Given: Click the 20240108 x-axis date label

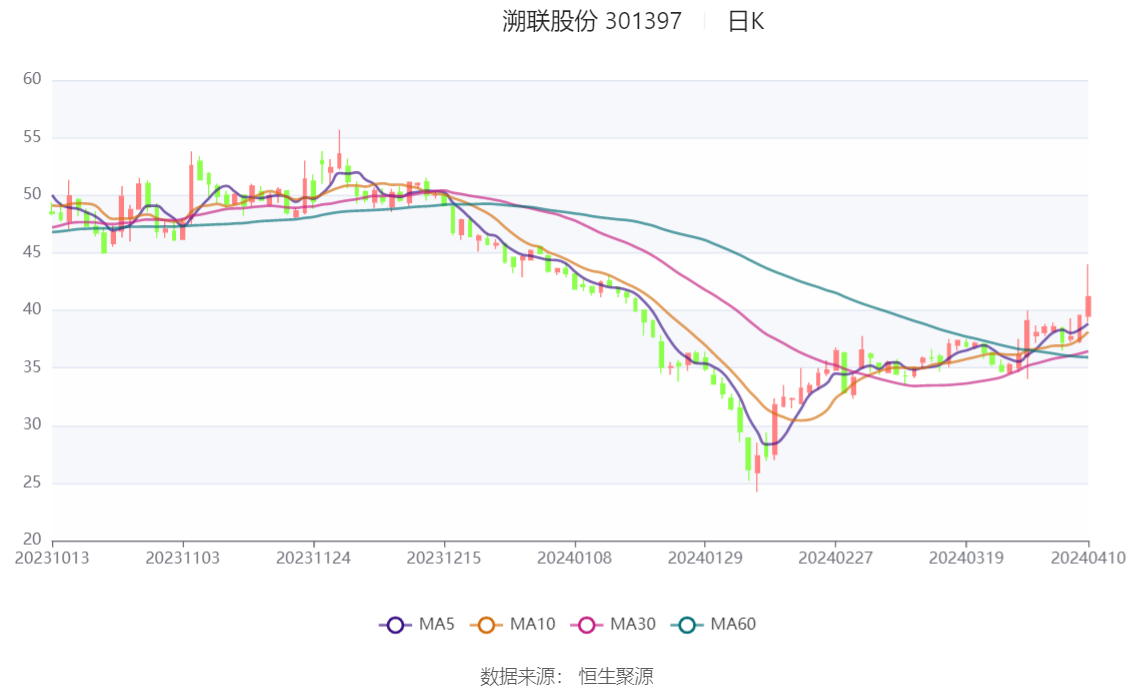Looking at the screenshot, I should point(574,558).
